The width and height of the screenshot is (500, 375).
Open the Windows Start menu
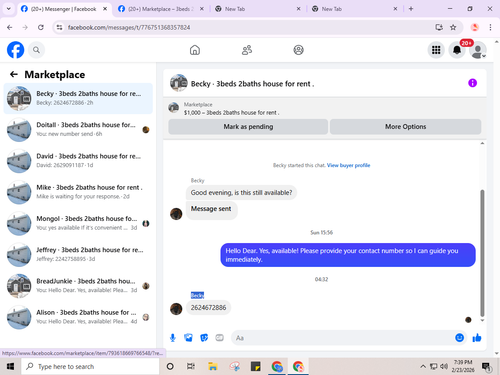click(x=10, y=367)
